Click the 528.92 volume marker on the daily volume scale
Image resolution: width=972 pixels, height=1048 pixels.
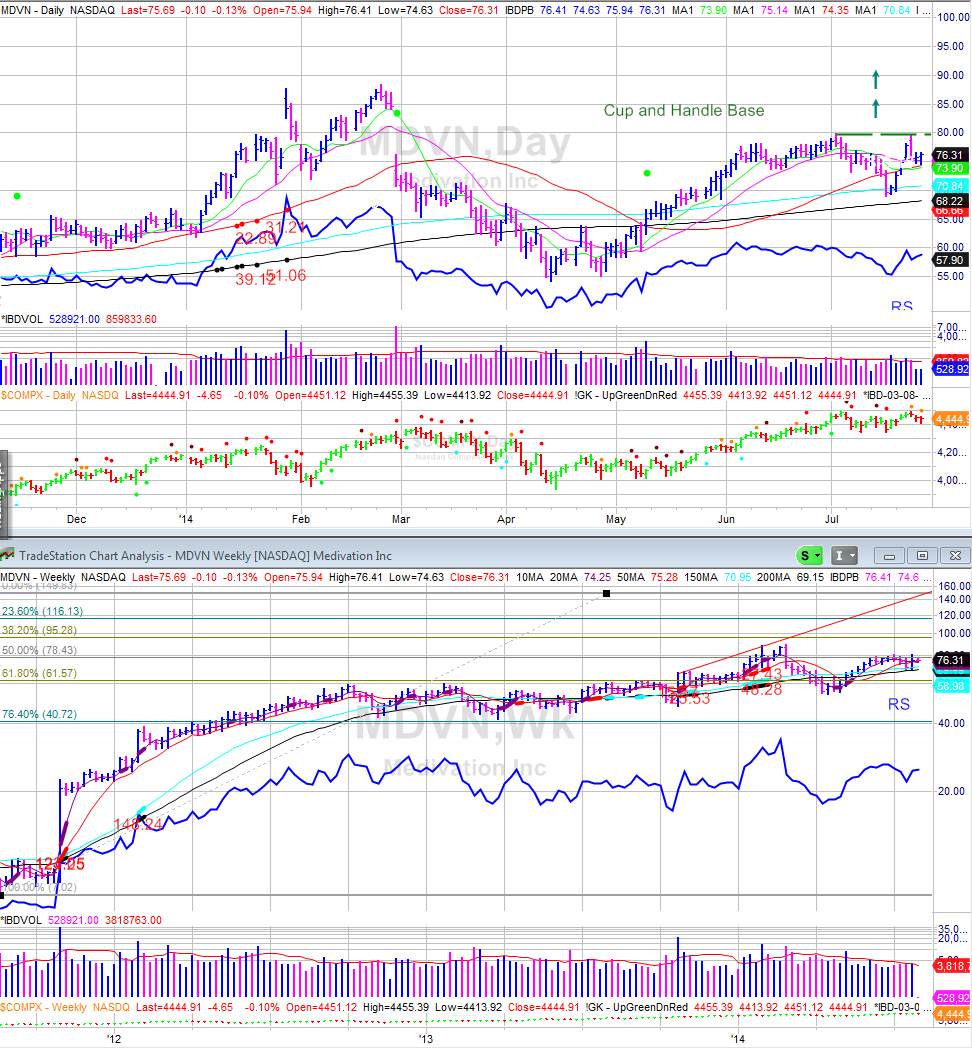(x=952, y=369)
